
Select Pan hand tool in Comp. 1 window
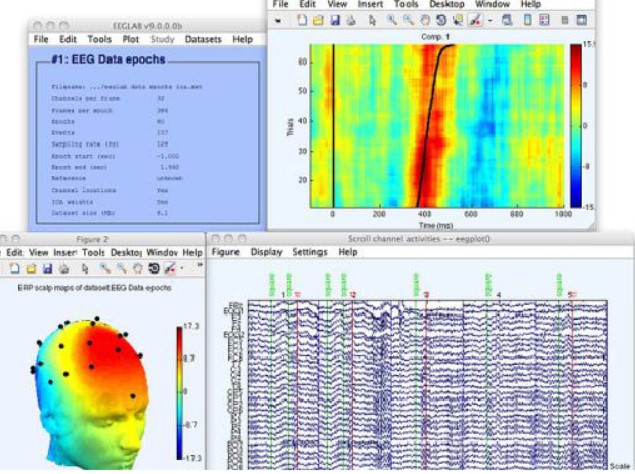(x=425, y=20)
